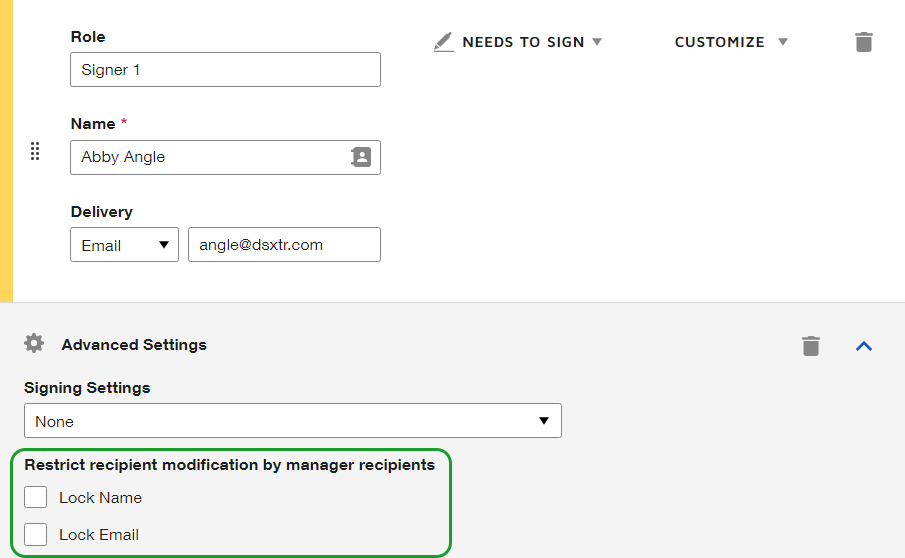Click the pen icon beside Needs to Sign
905x558 pixels.
coord(443,42)
